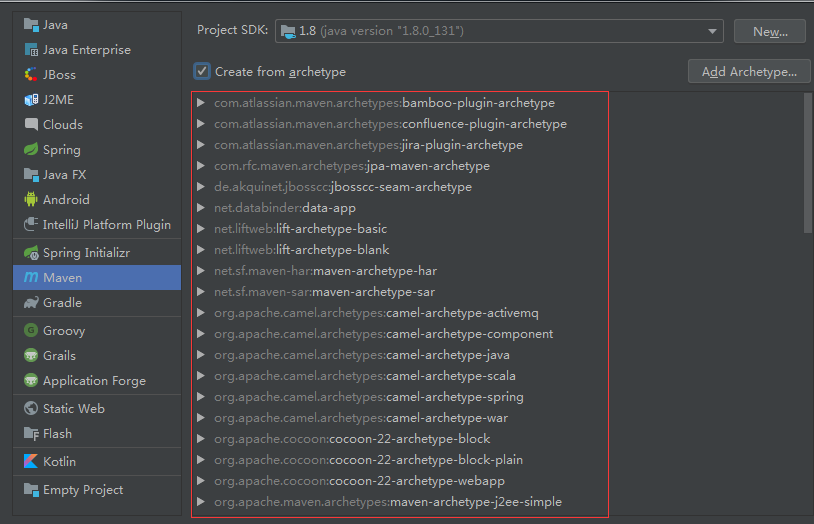Viewport: 814px width, 524px height.
Task: Expand the jira-plugin-archetype node
Action: [x=201, y=145]
